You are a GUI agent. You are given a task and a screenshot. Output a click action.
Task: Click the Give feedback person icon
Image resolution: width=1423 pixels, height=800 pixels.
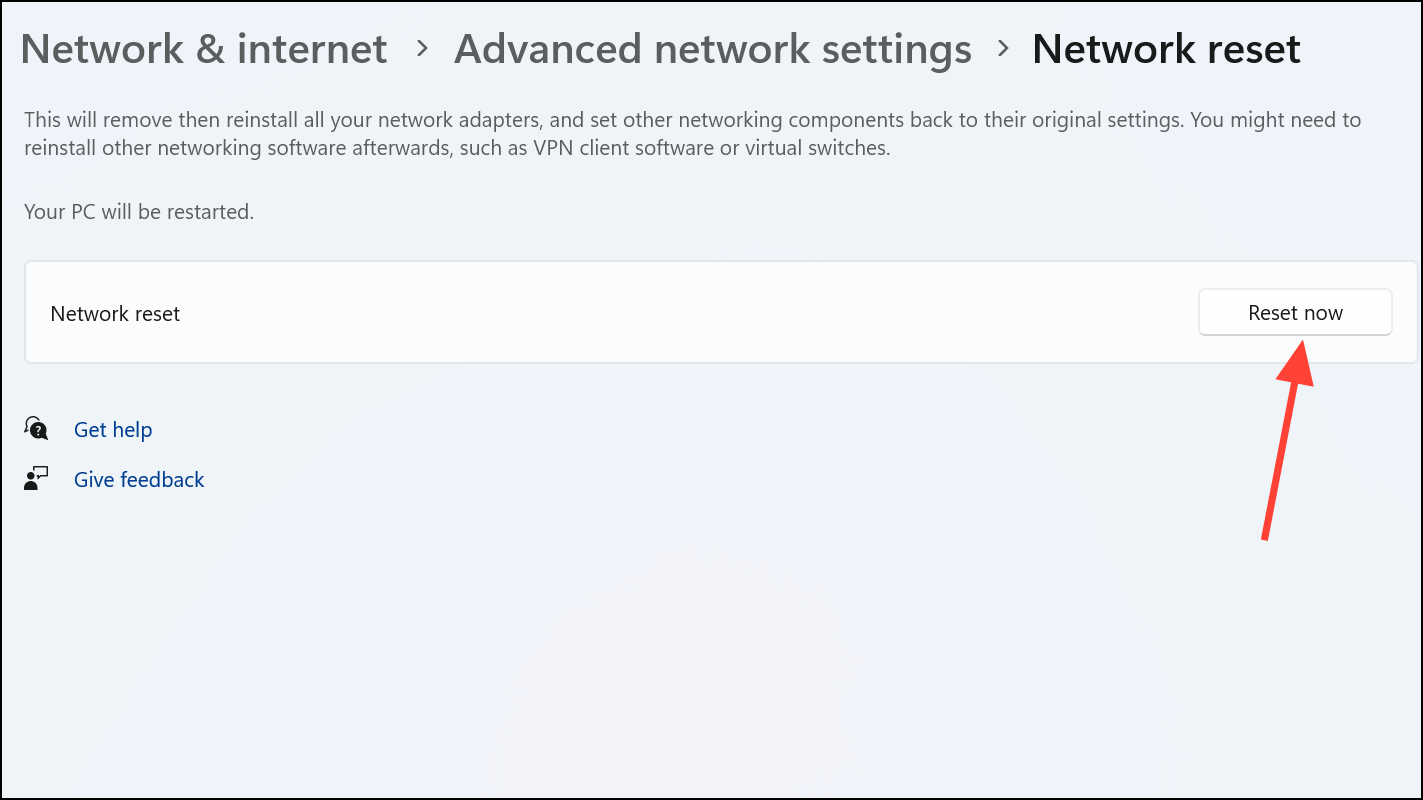(35, 478)
